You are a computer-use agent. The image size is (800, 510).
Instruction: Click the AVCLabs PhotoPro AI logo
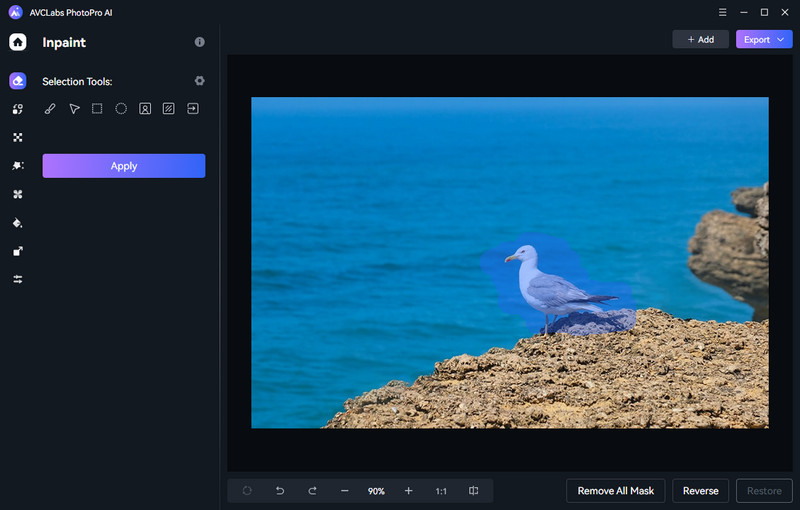tap(16, 12)
